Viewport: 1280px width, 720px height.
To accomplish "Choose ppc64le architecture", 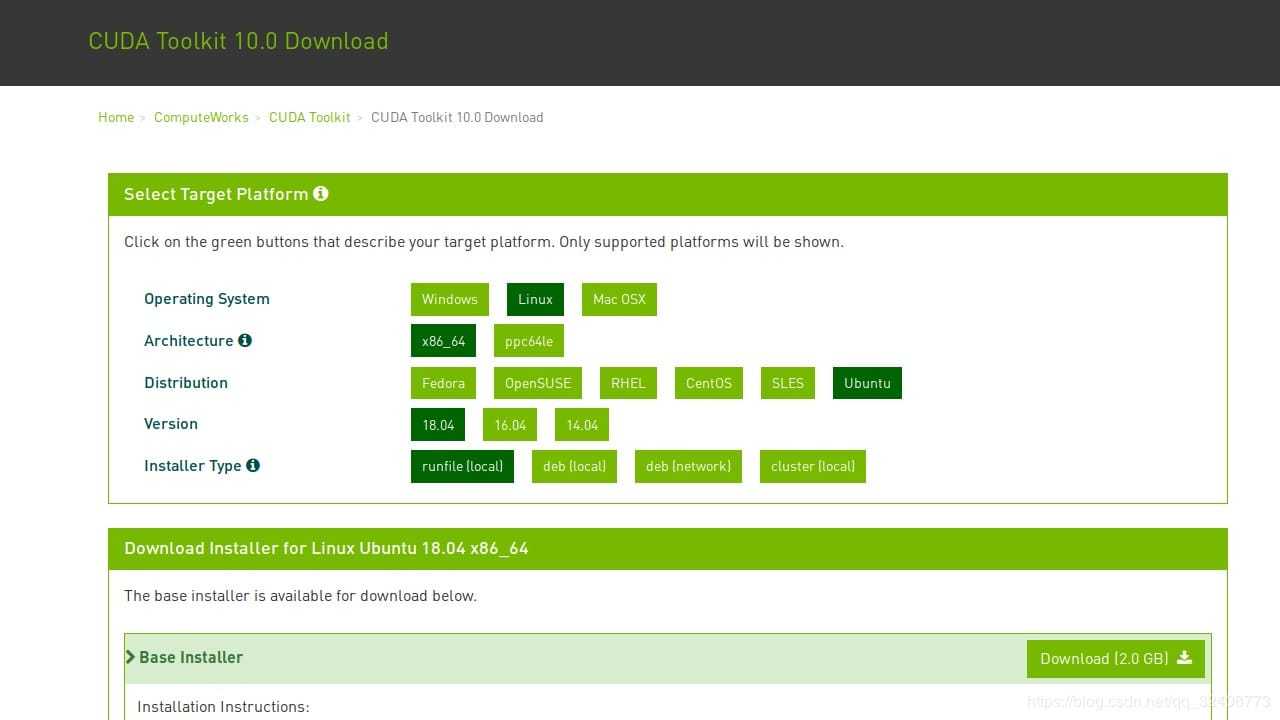I will (x=529, y=341).
